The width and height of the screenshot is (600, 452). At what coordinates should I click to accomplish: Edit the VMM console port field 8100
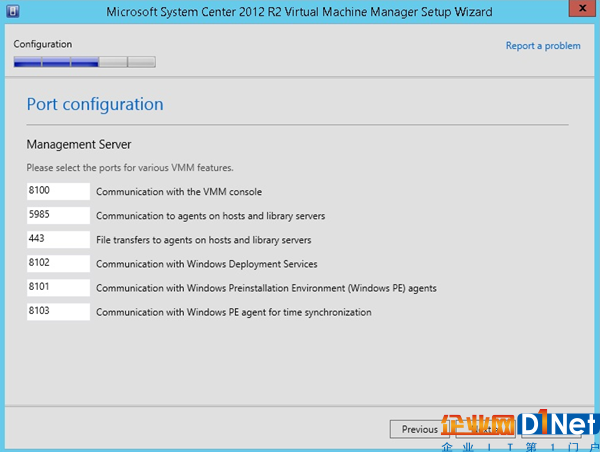(x=58, y=191)
